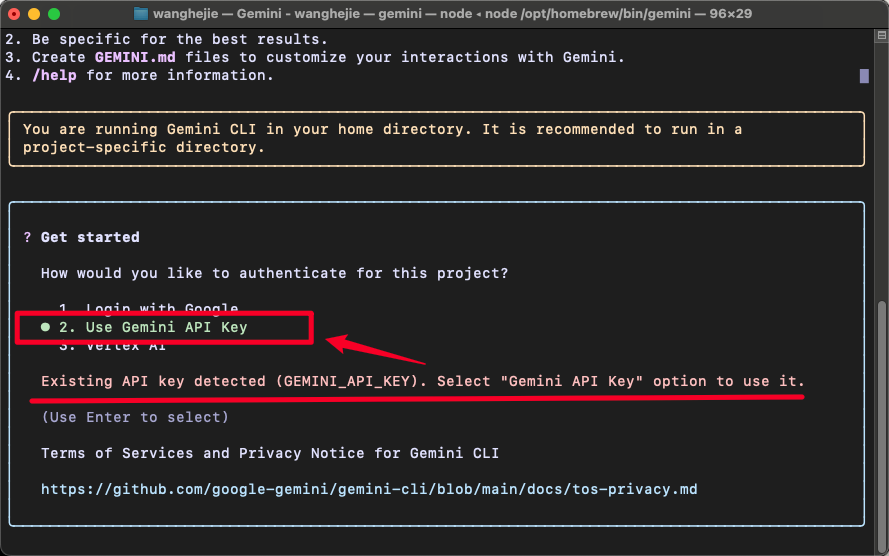Maximize the window with the green title bar button
Image resolution: width=889 pixels, height=556 pixels.
coord(54,14)
